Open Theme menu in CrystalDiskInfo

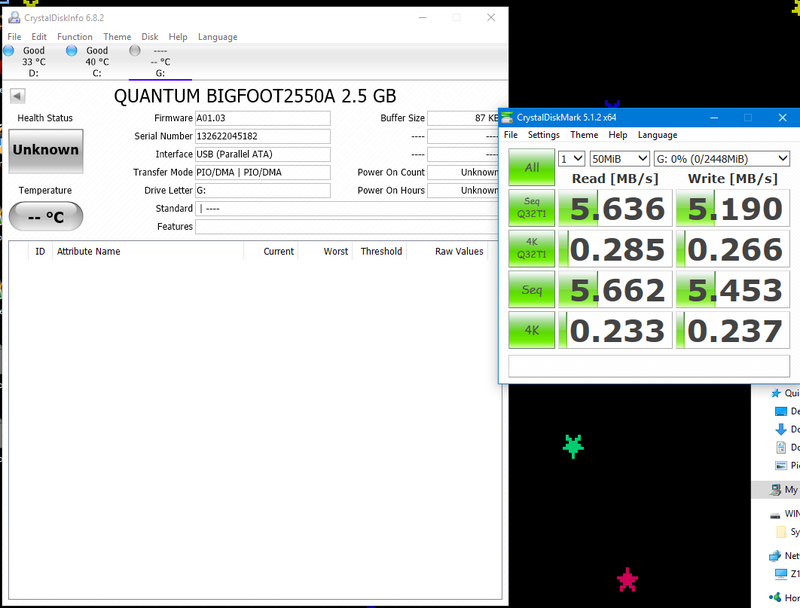pyautogui.click(x=117, y=37)
